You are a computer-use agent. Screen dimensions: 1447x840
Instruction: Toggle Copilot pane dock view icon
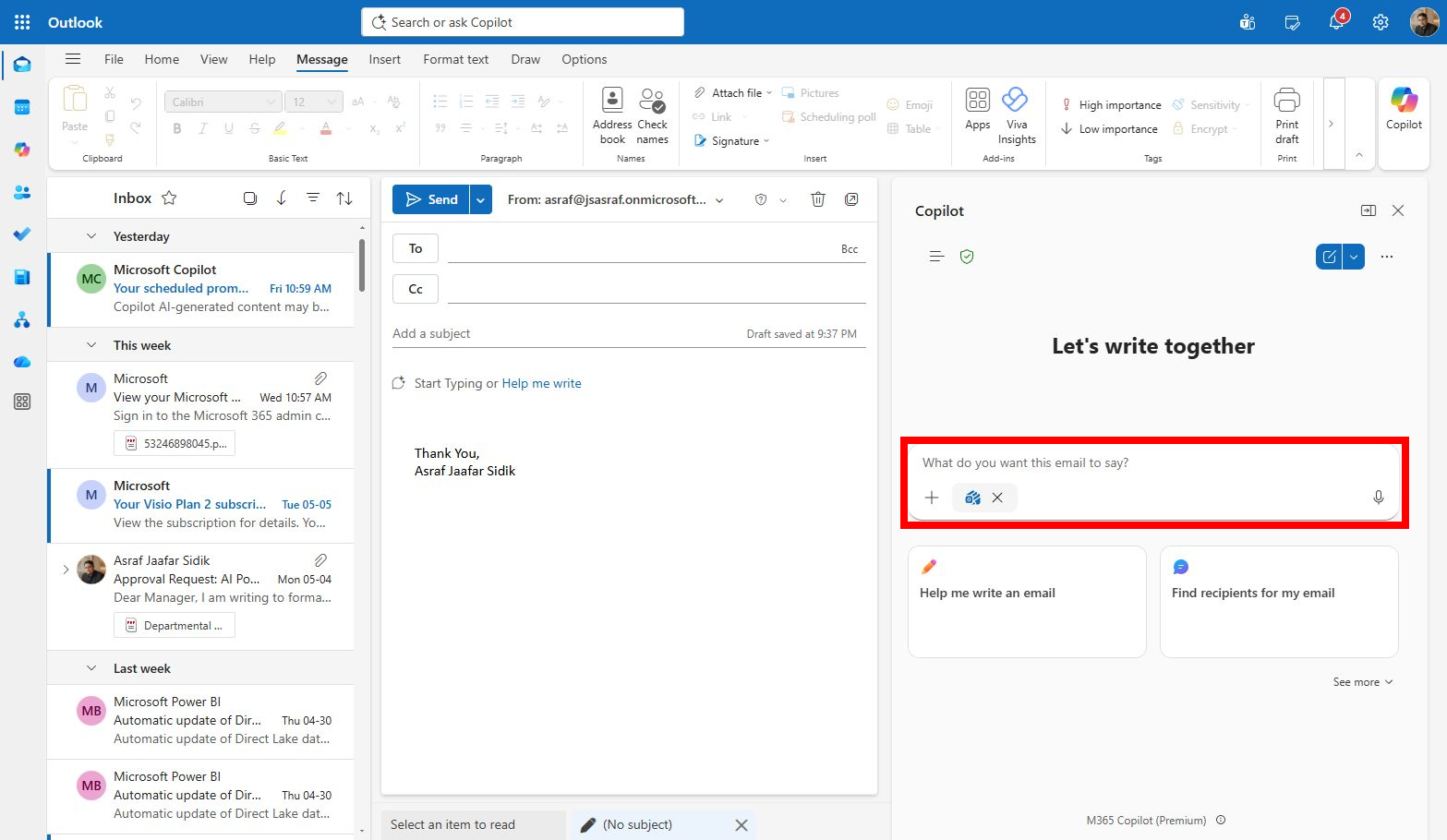[1369, 210]
